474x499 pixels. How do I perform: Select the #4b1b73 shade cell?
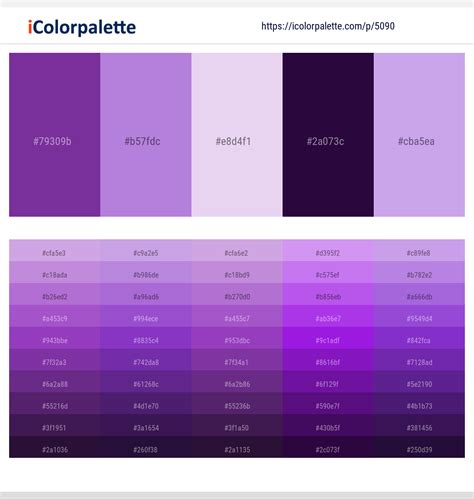pos(419,403)
